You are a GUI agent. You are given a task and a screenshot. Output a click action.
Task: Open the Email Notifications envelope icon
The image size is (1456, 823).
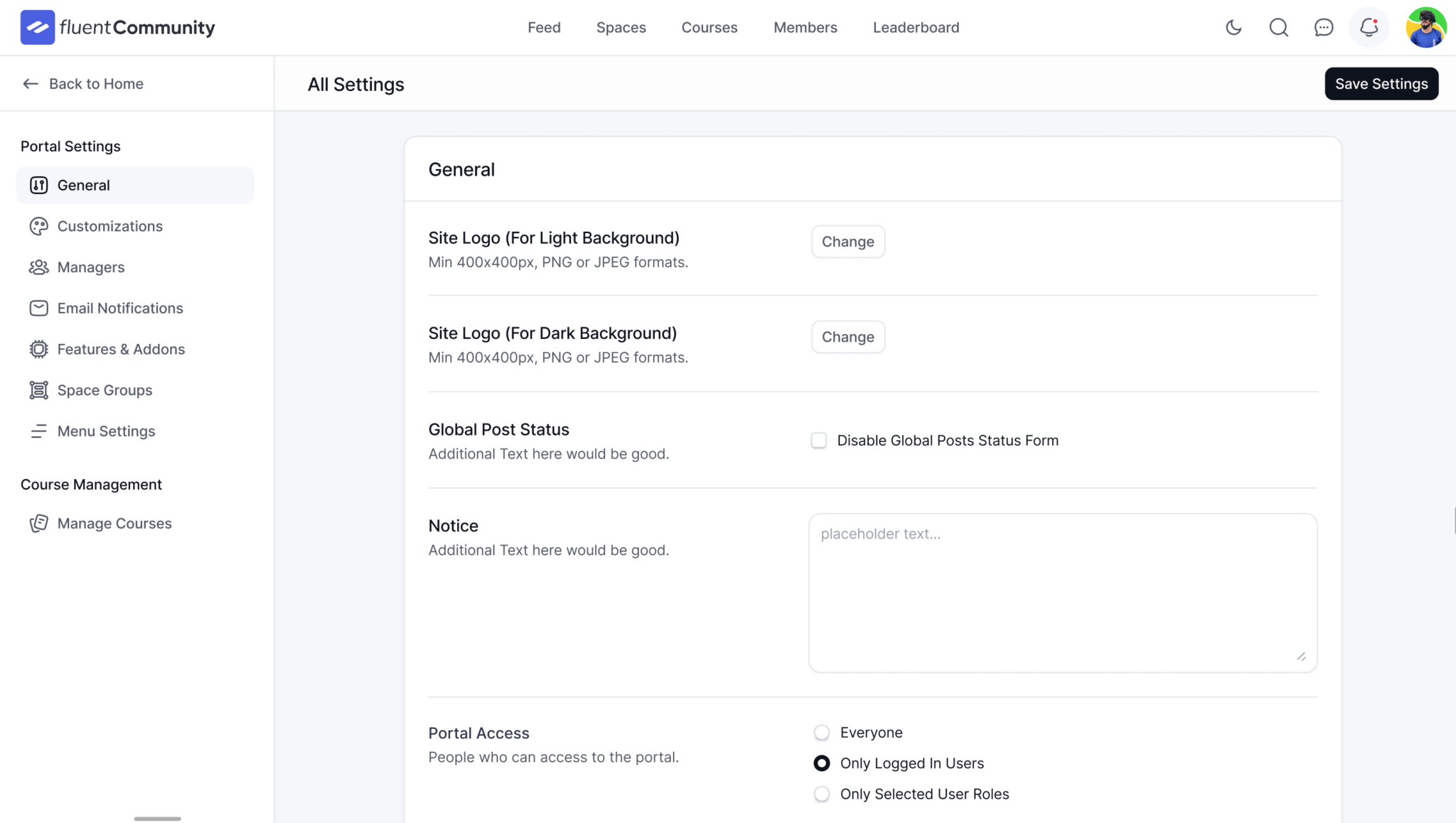pyautogui.click(x=38, y=308)
